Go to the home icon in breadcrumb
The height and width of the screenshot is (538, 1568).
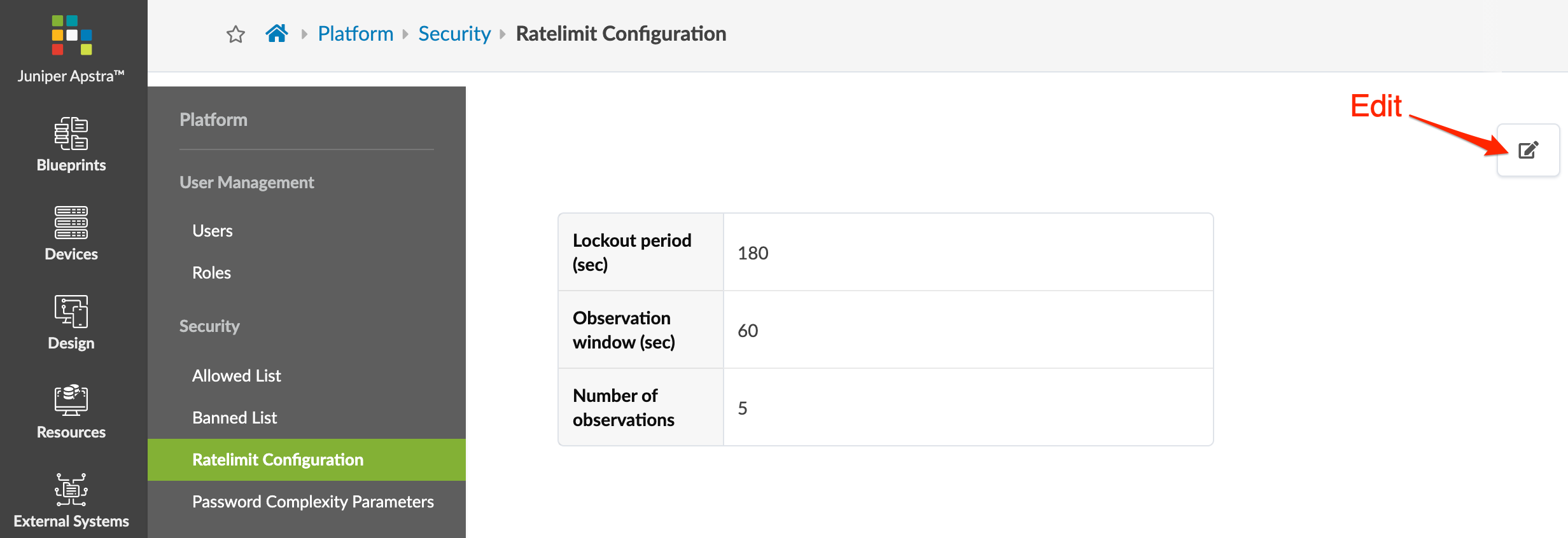click(277, 33)
